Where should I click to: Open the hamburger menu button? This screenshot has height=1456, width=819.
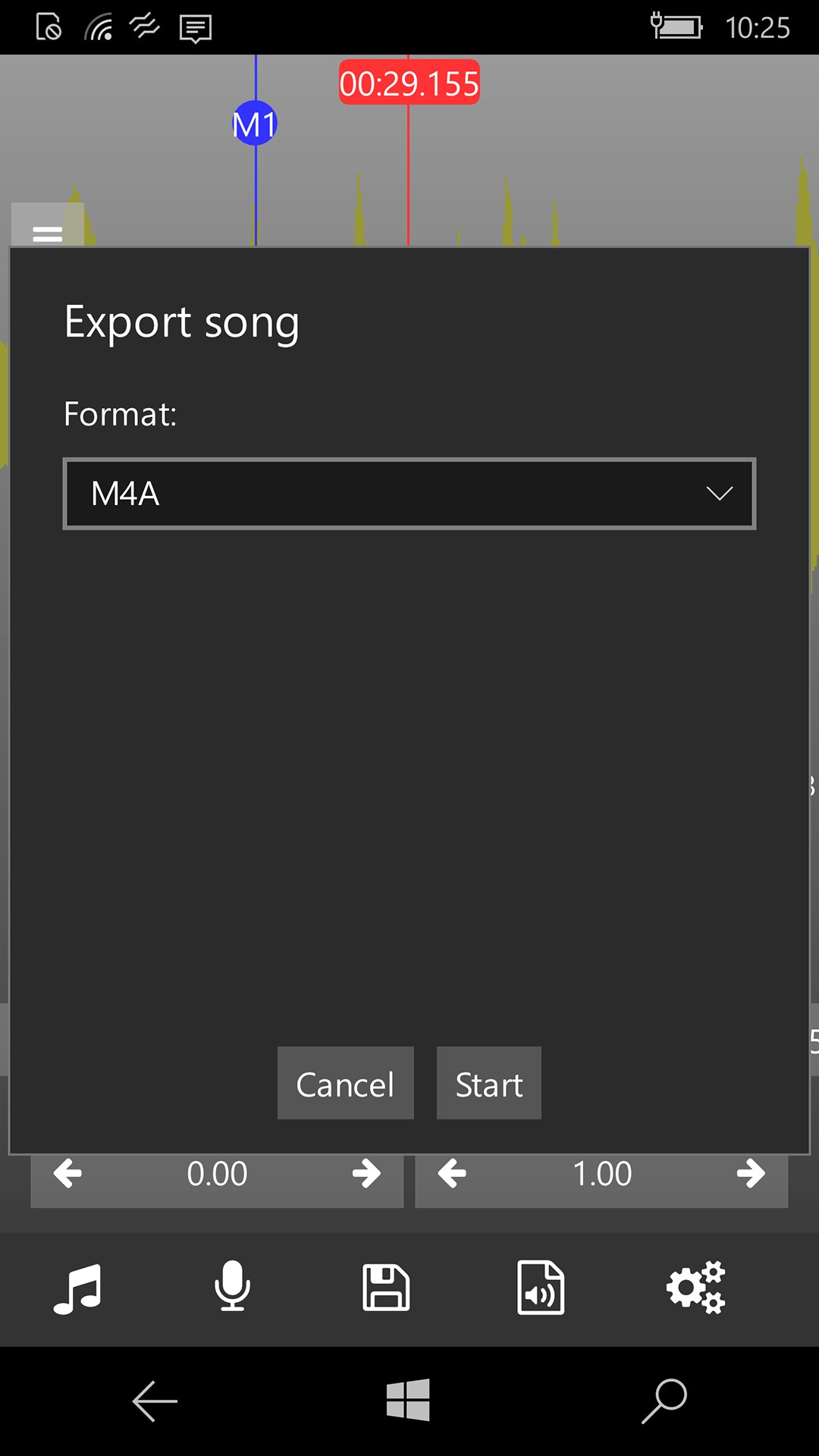47,232
